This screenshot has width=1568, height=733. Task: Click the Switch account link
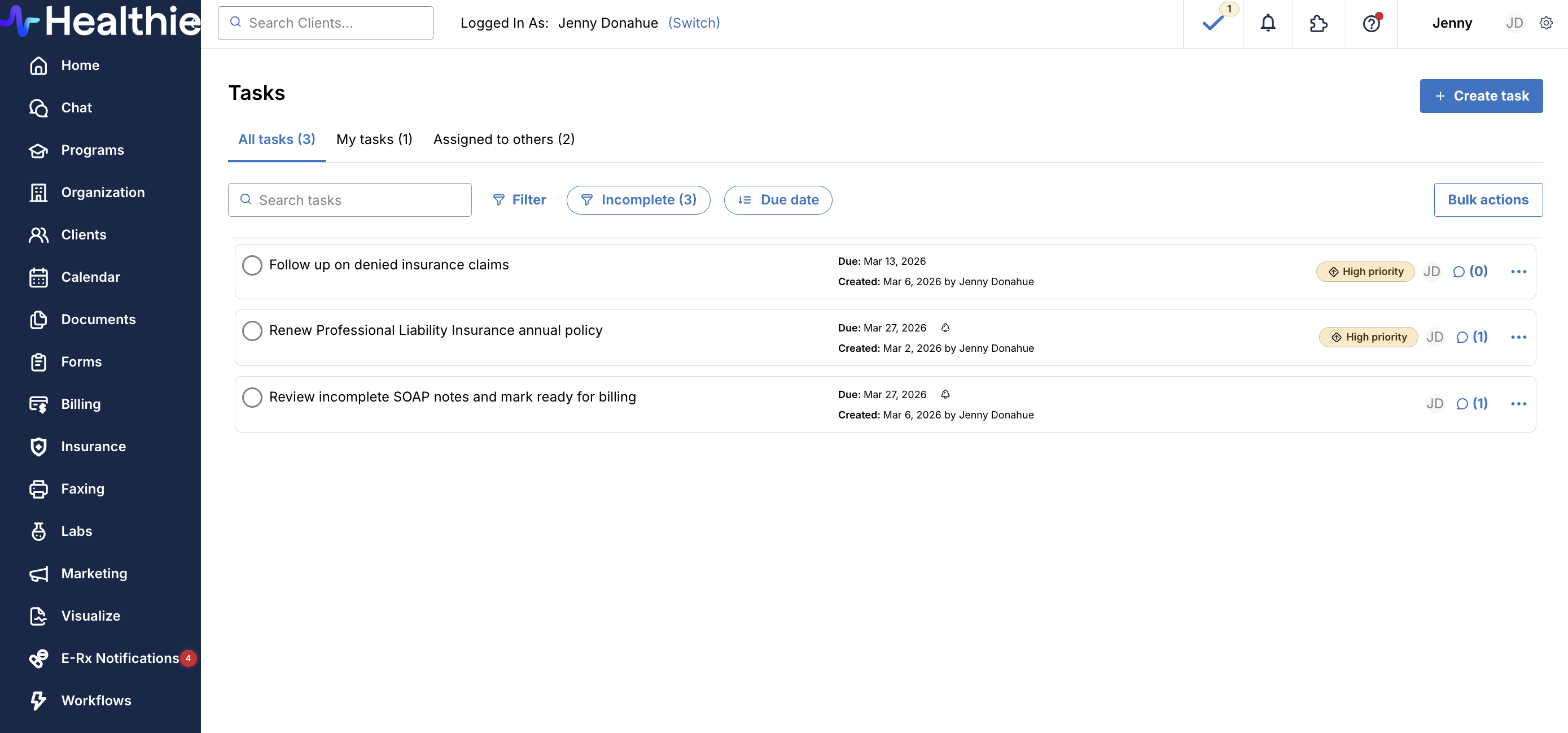(x=693, y=23)
